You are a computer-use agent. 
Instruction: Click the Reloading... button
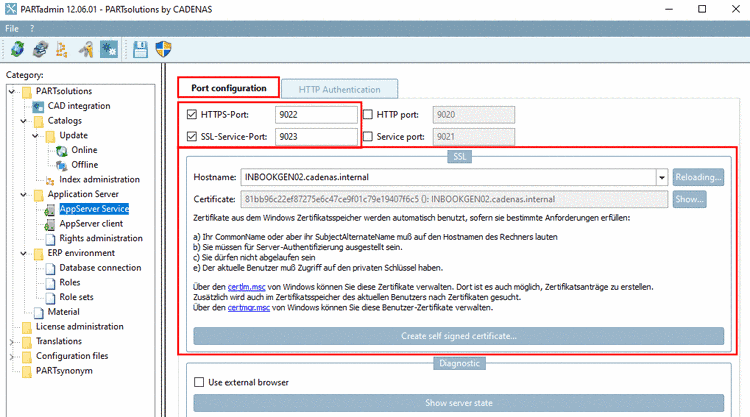coord(698,177)
